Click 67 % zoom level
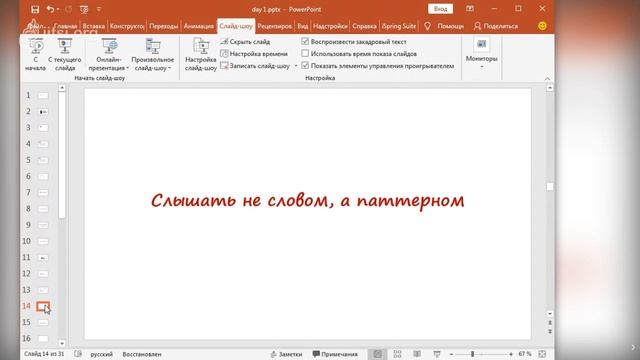Viewport: 640px width, 360px height. (525, 354)
